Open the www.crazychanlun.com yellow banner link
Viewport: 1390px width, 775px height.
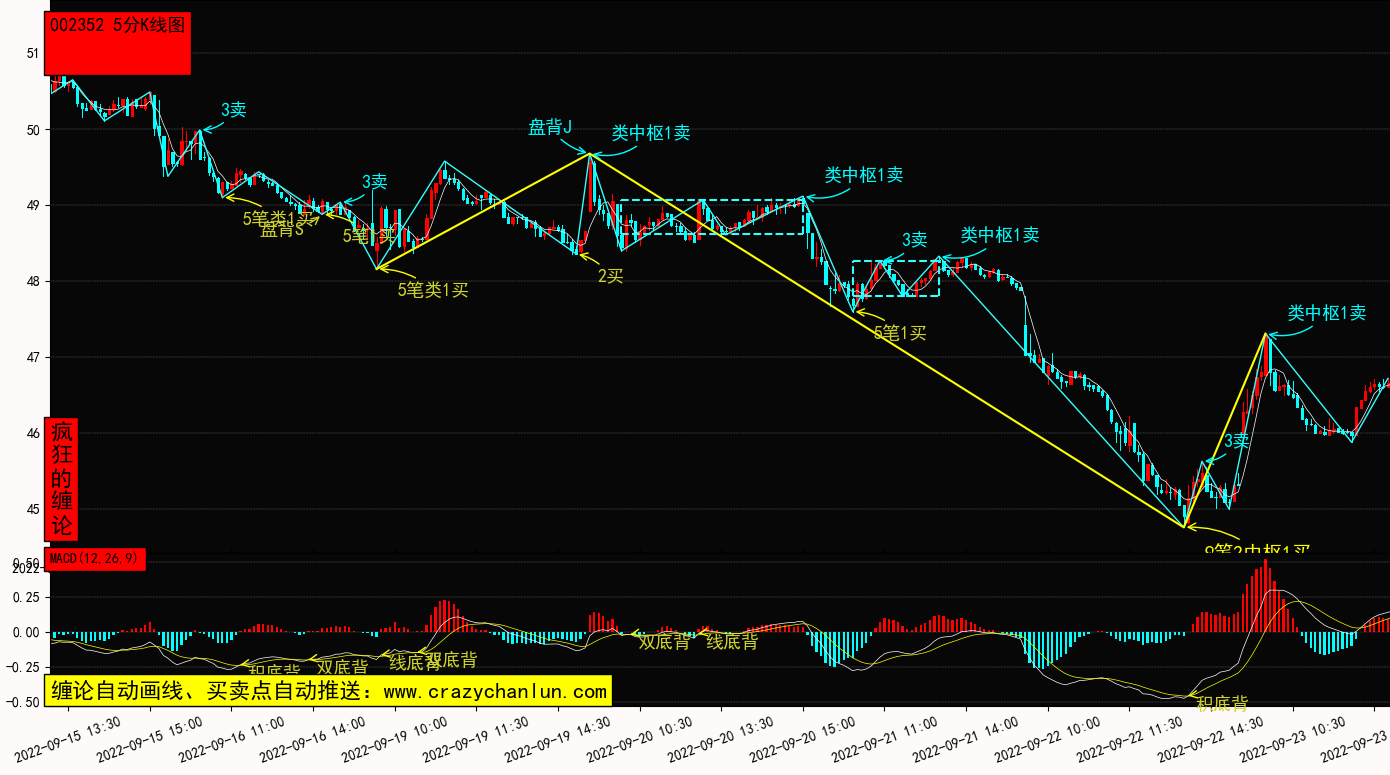pos(327,691)
